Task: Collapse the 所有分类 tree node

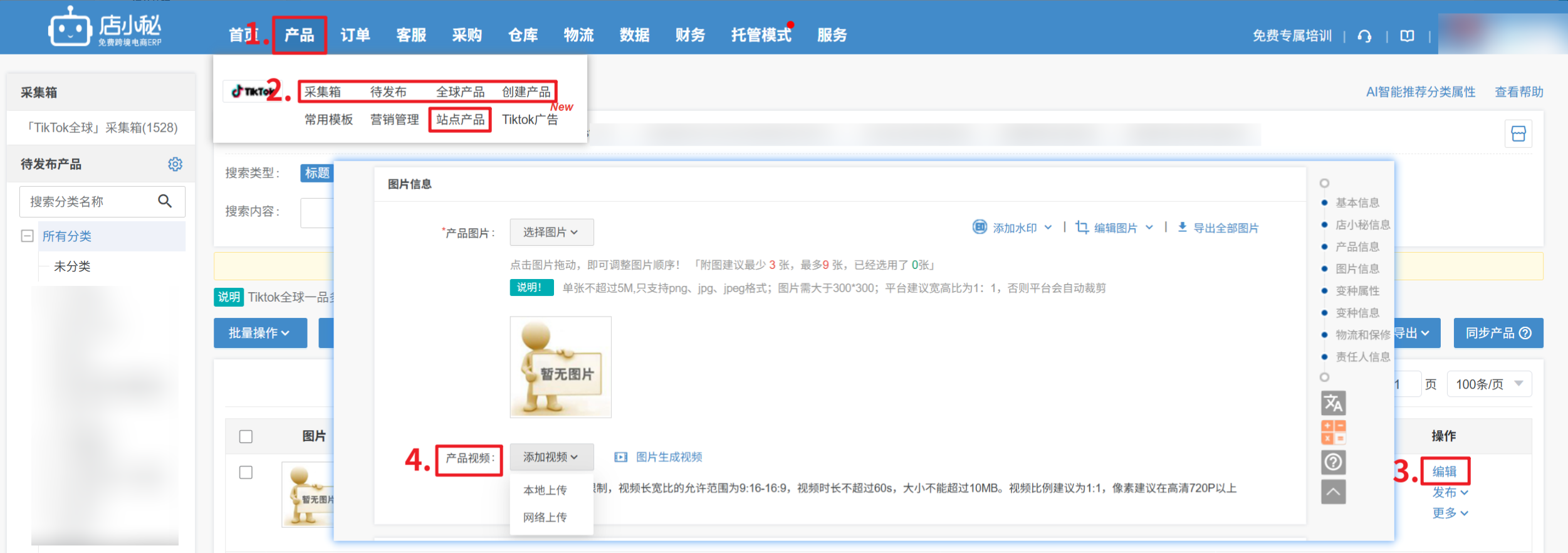Action: coord(27,236)
